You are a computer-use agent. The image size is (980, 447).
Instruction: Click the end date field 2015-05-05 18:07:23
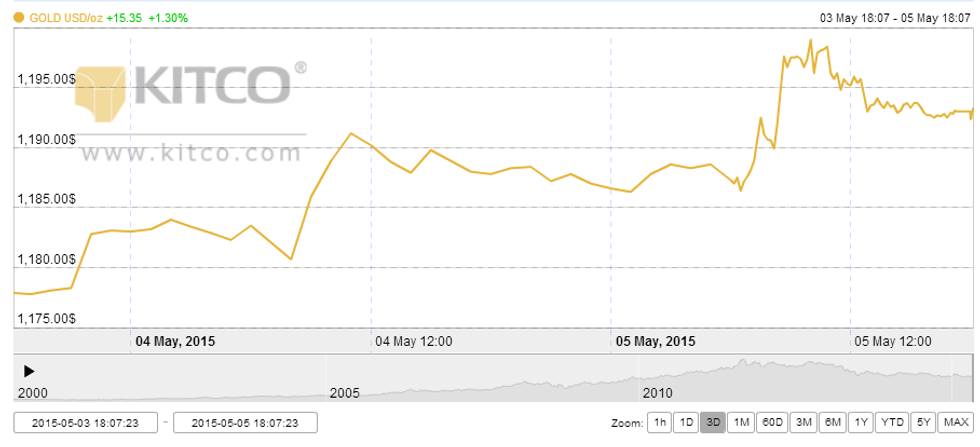[245, 423]
